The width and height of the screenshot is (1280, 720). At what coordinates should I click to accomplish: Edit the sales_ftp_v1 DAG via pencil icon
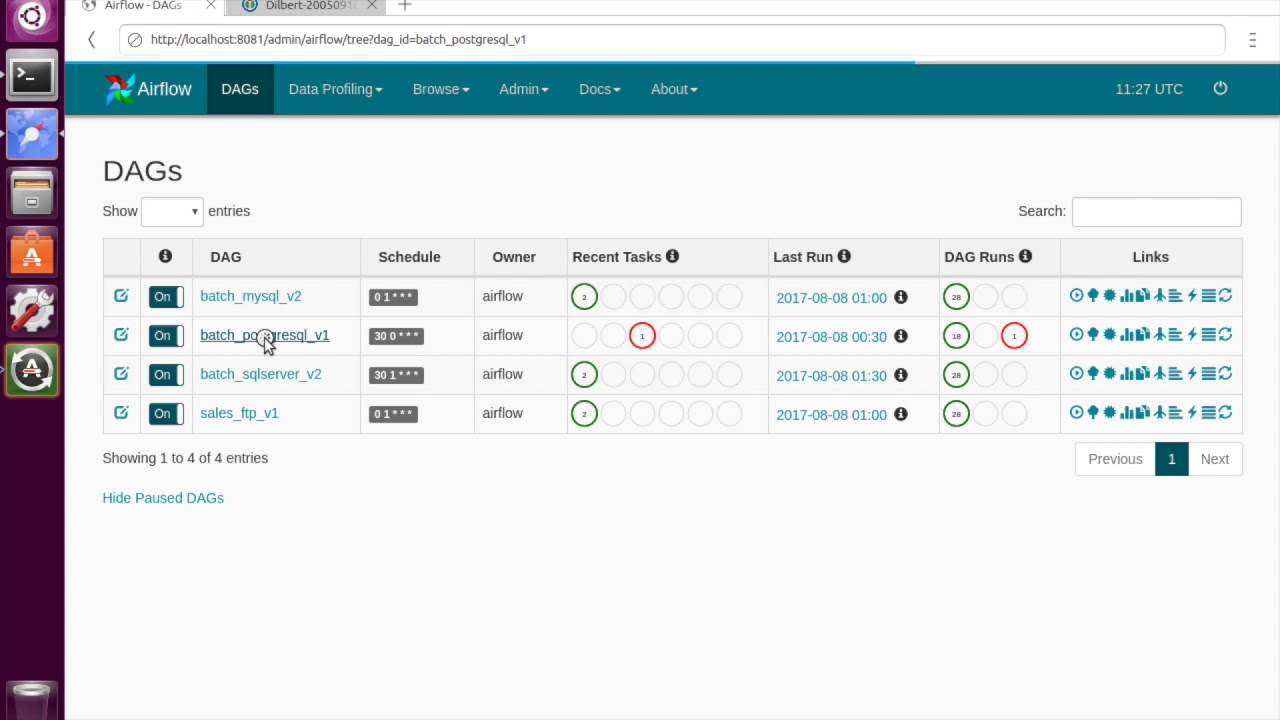tap(121, 412)
